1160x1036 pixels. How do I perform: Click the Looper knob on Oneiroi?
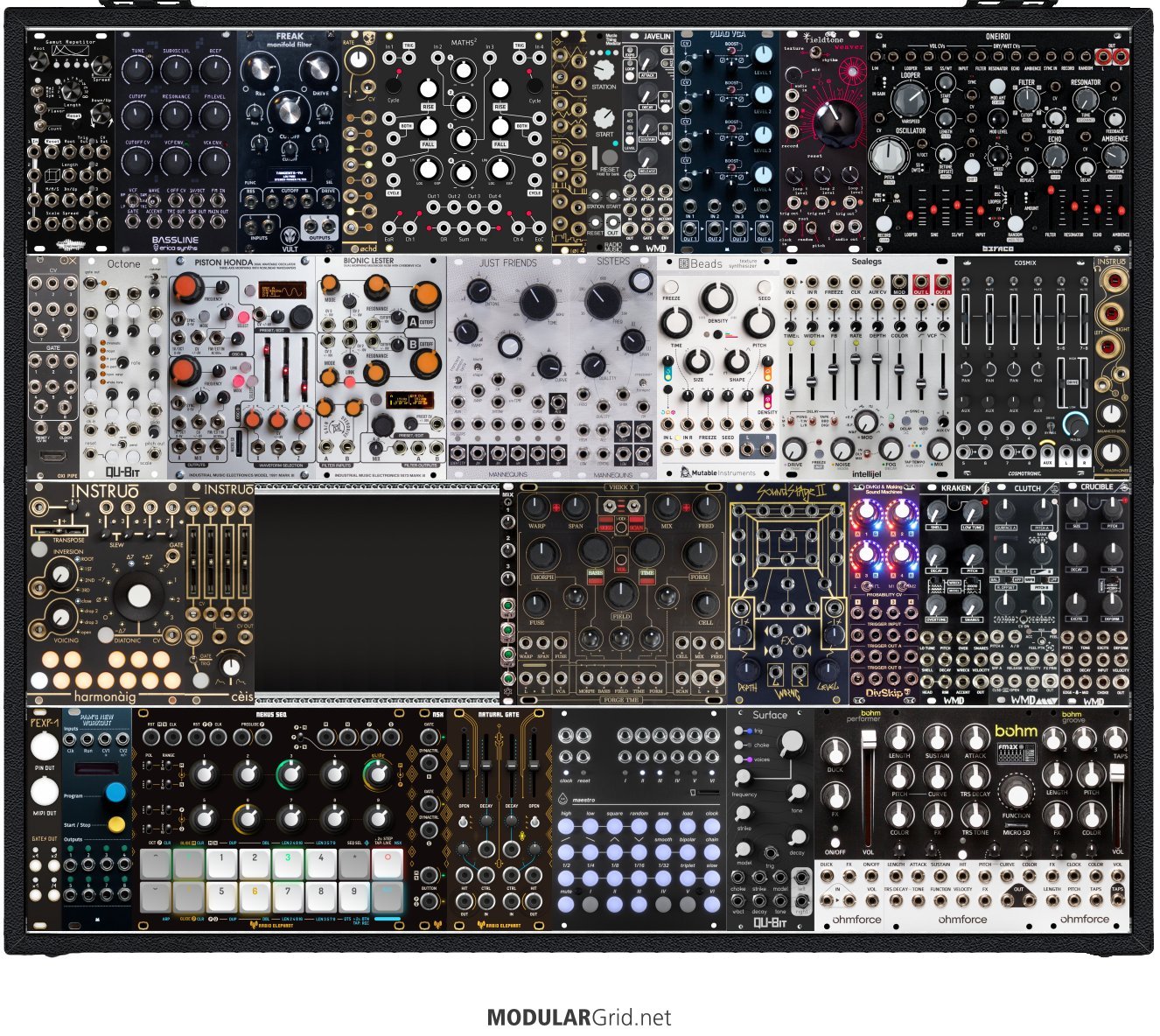pos(911,98)
